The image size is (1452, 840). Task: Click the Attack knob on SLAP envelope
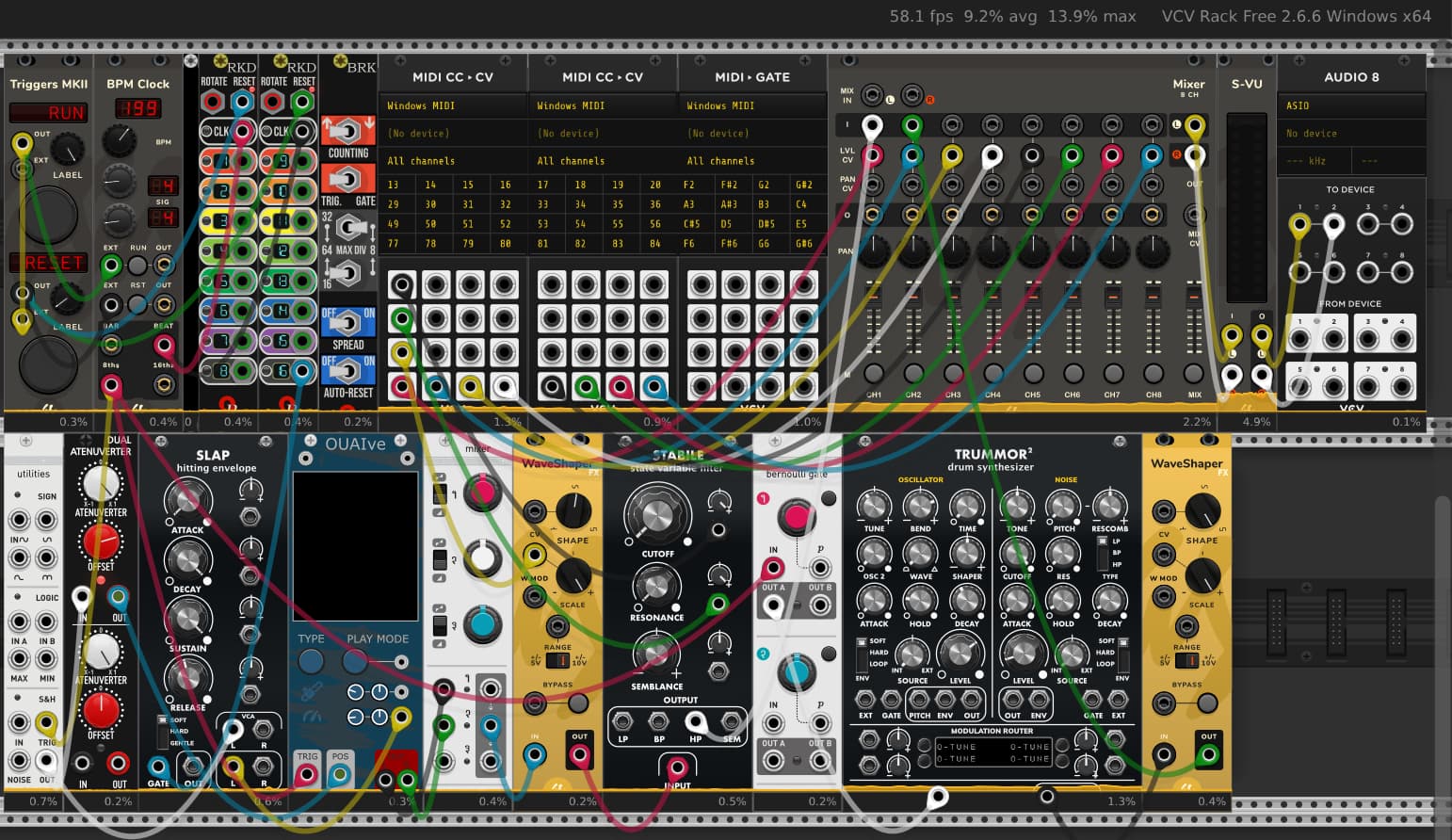[x=187, y=500]
